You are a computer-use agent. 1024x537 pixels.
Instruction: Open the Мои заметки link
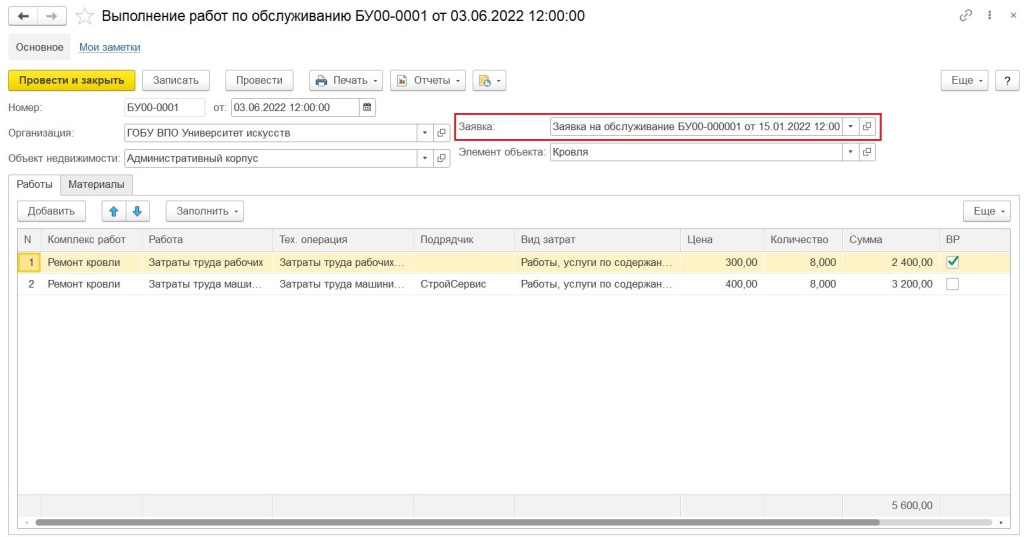click(x=109, y=47)
